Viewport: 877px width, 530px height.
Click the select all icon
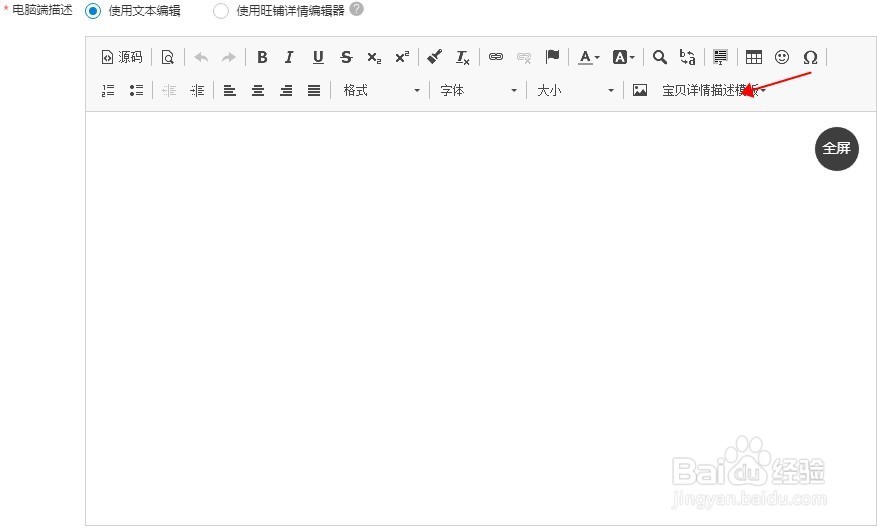coord(720,57)
